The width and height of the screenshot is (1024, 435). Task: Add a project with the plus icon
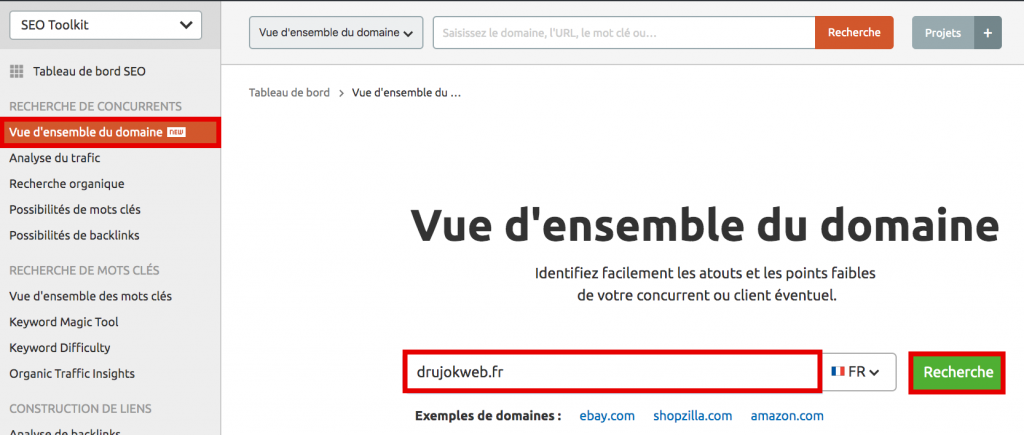[x=988, y=33]
